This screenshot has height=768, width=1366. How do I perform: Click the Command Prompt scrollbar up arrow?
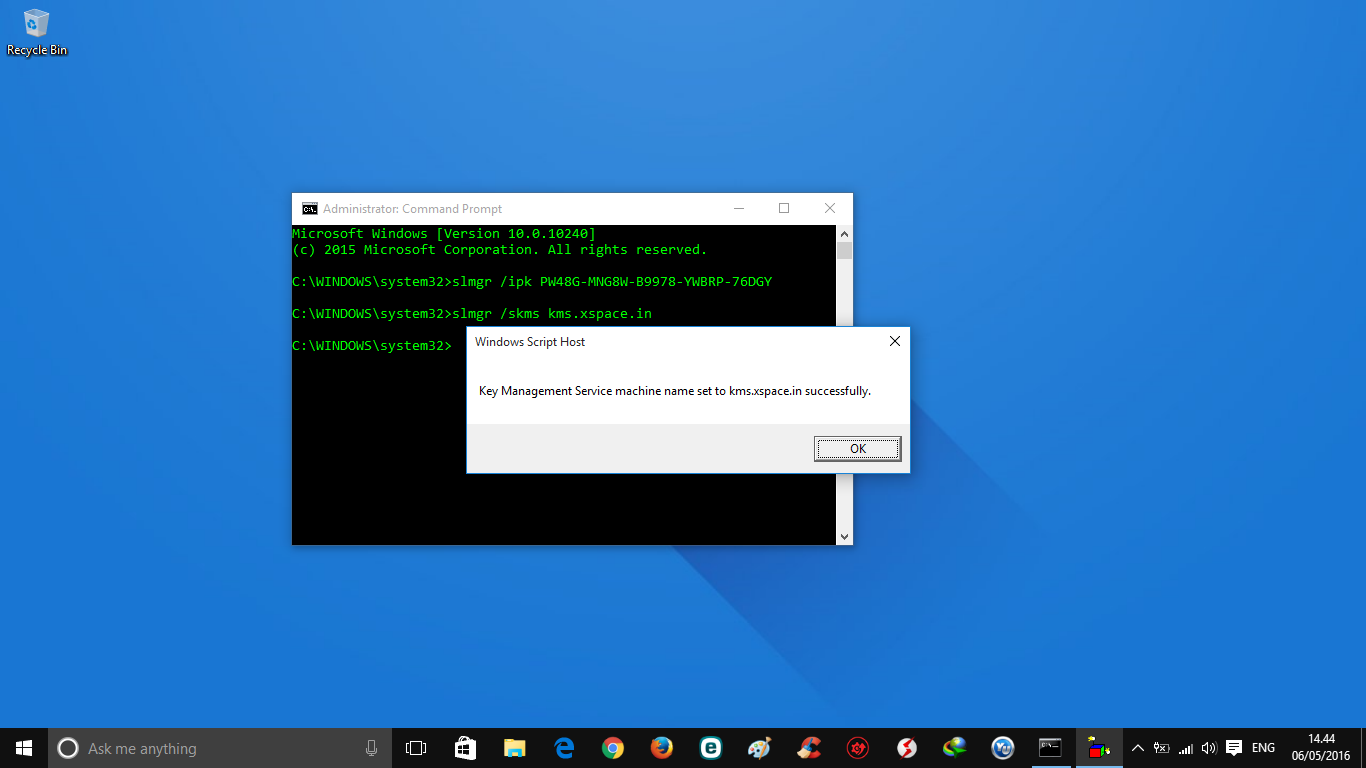(844, 233)
